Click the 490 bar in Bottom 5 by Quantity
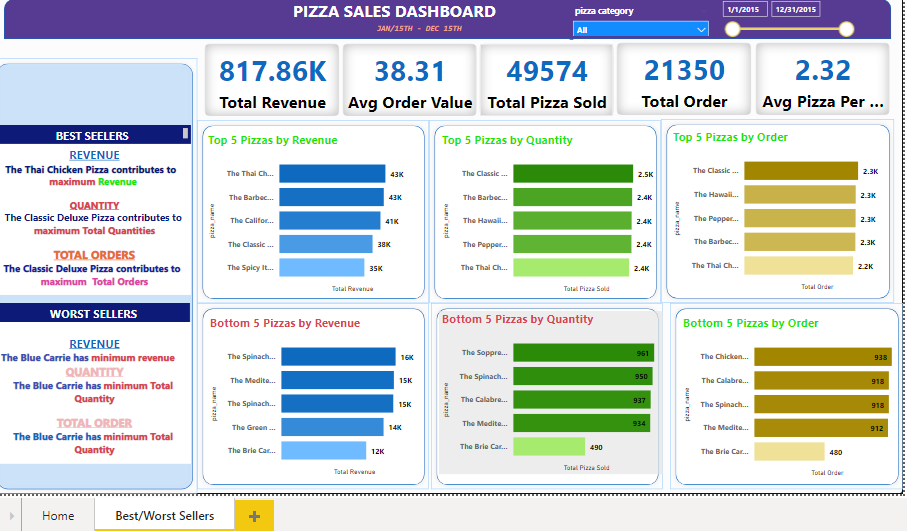 click(x=549, y=446)
